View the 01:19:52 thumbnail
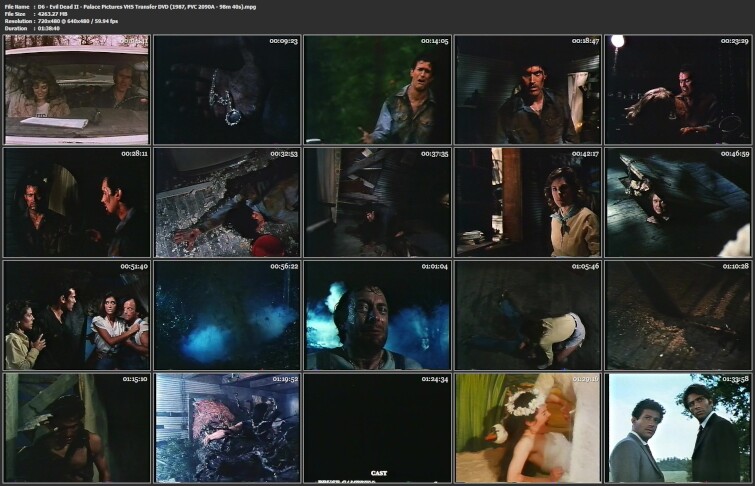The image size is (755, 486). tap(227, 428)
